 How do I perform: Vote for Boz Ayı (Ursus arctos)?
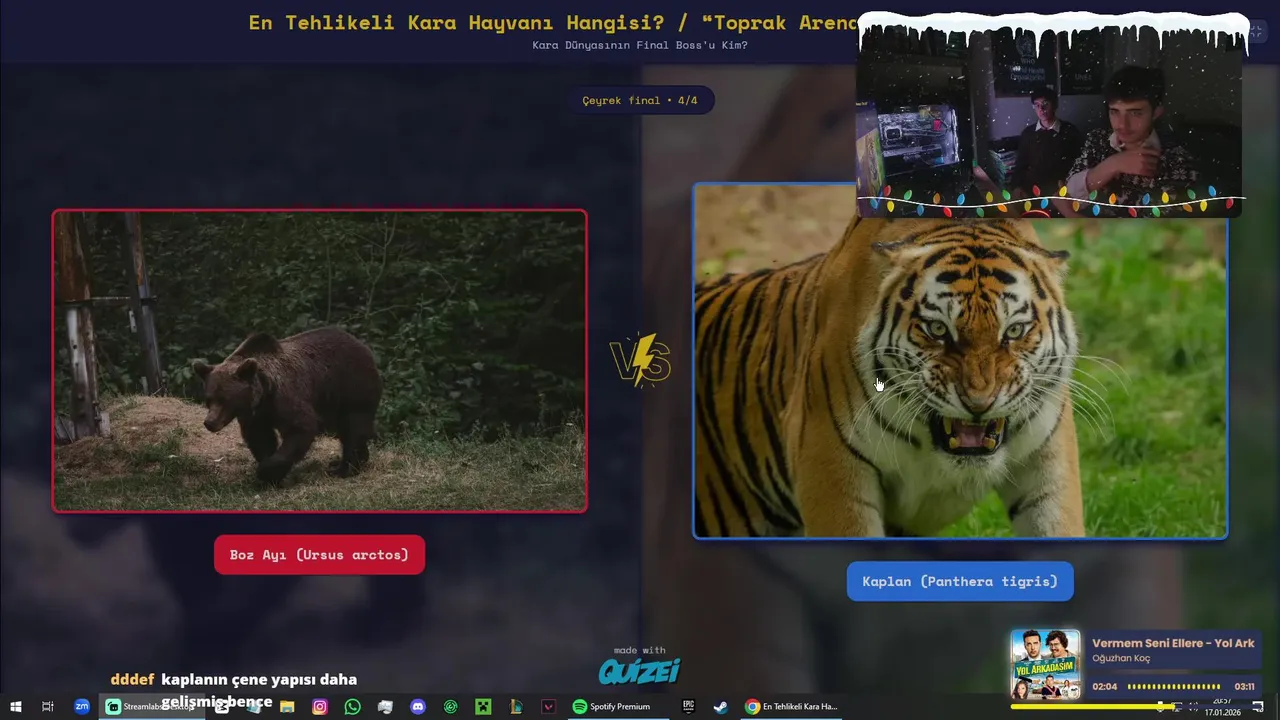319,555
